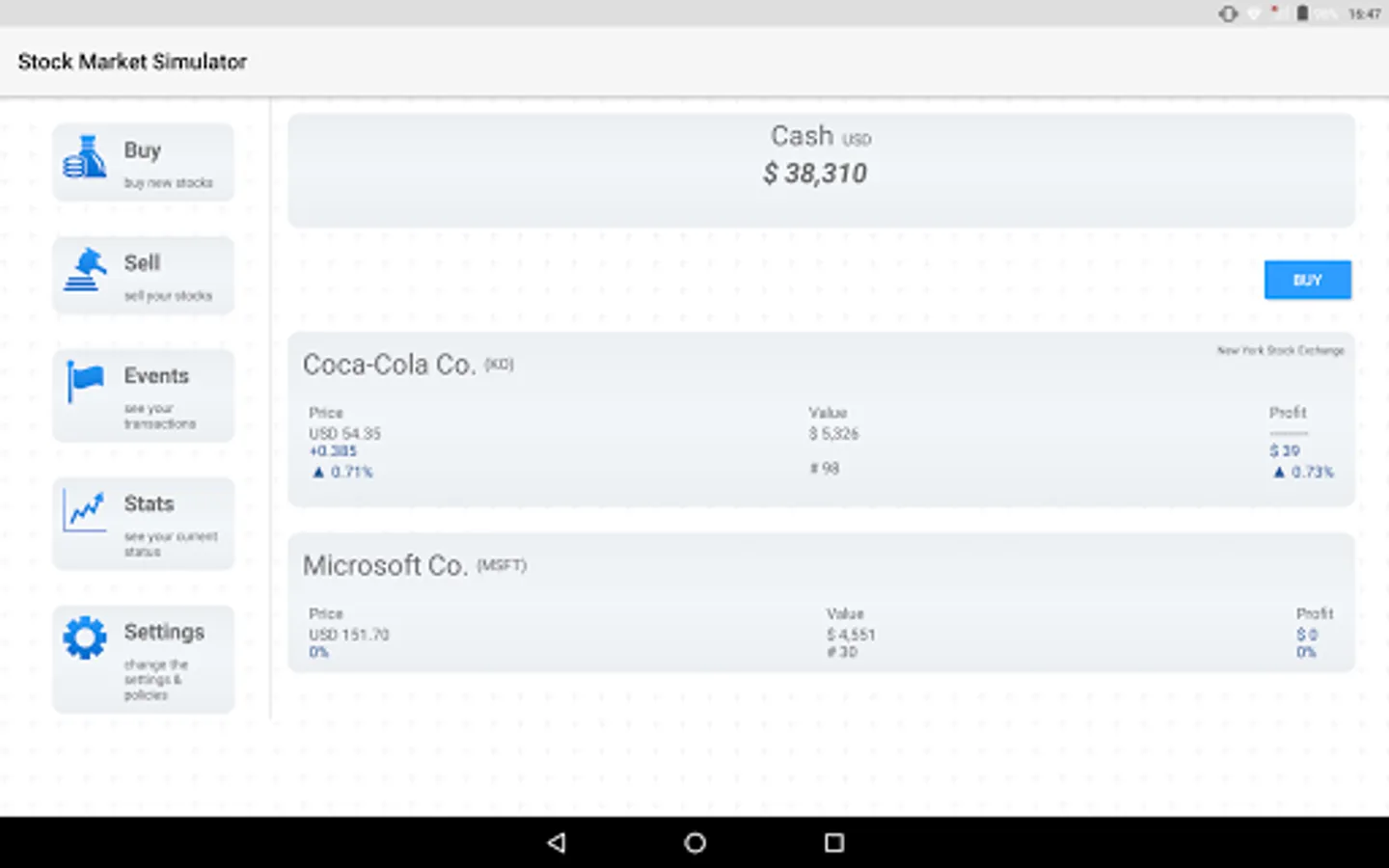Click 'change the settings & policies' subtitle
Image resolution: width=1389 pixels, height=868 pixels.
[x=155, y=680]
